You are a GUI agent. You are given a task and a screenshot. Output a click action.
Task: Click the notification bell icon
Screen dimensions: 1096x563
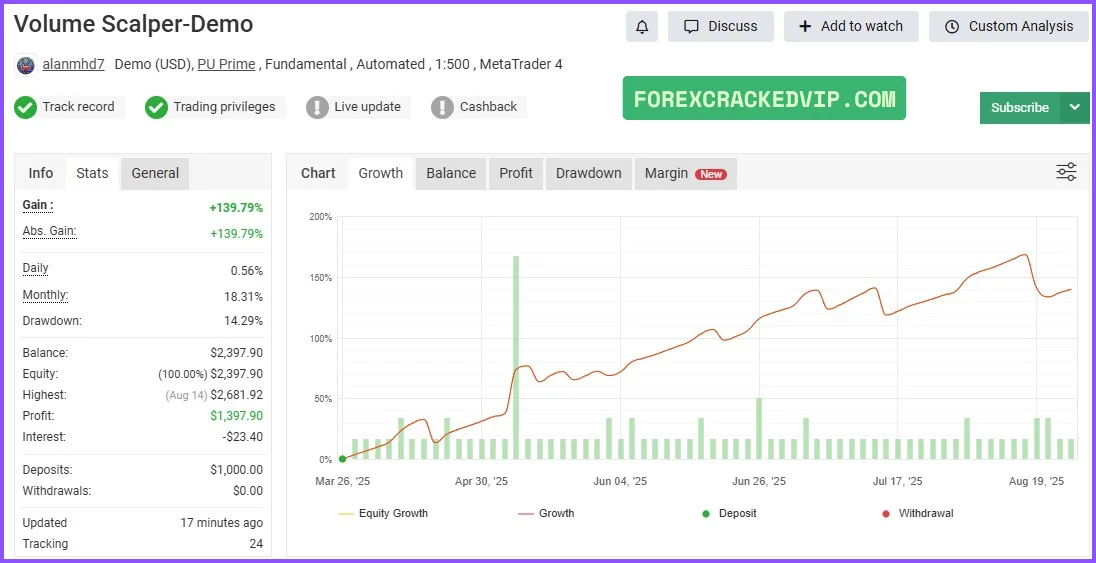(x=642, y=27)
